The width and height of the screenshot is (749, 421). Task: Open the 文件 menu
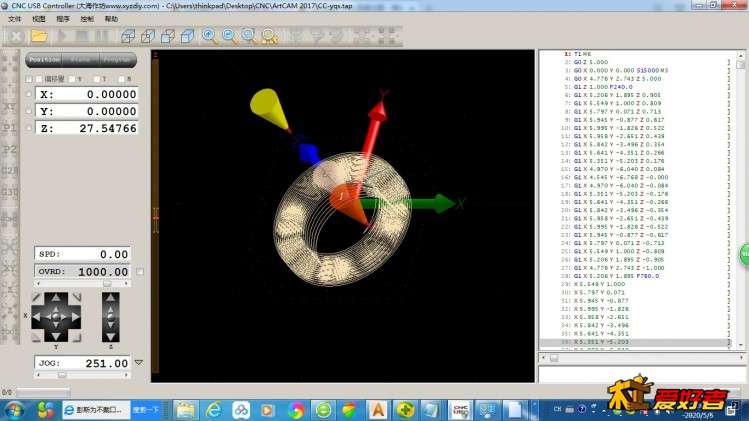15,19
